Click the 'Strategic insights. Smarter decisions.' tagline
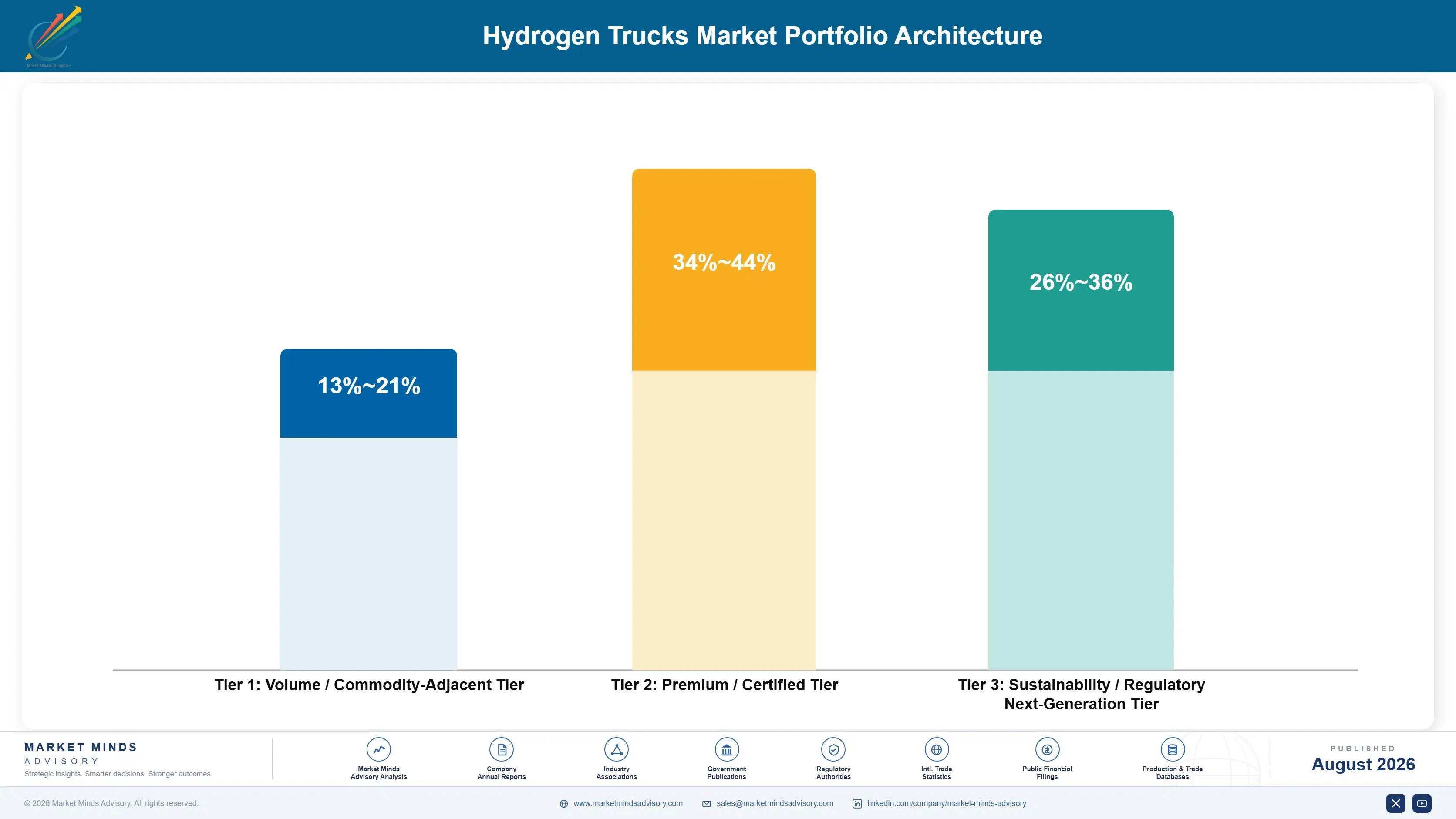1456x819 pixels. [x=118, y=774]
